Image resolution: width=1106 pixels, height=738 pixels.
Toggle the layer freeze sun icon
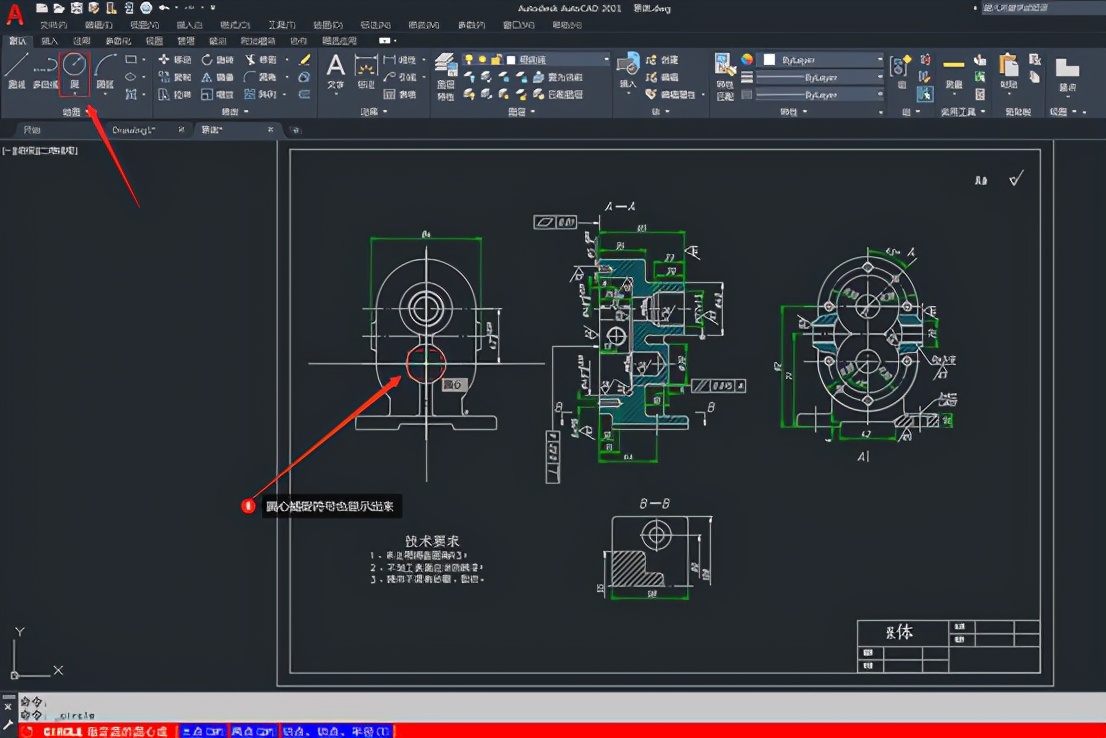[x=482, y=60]
